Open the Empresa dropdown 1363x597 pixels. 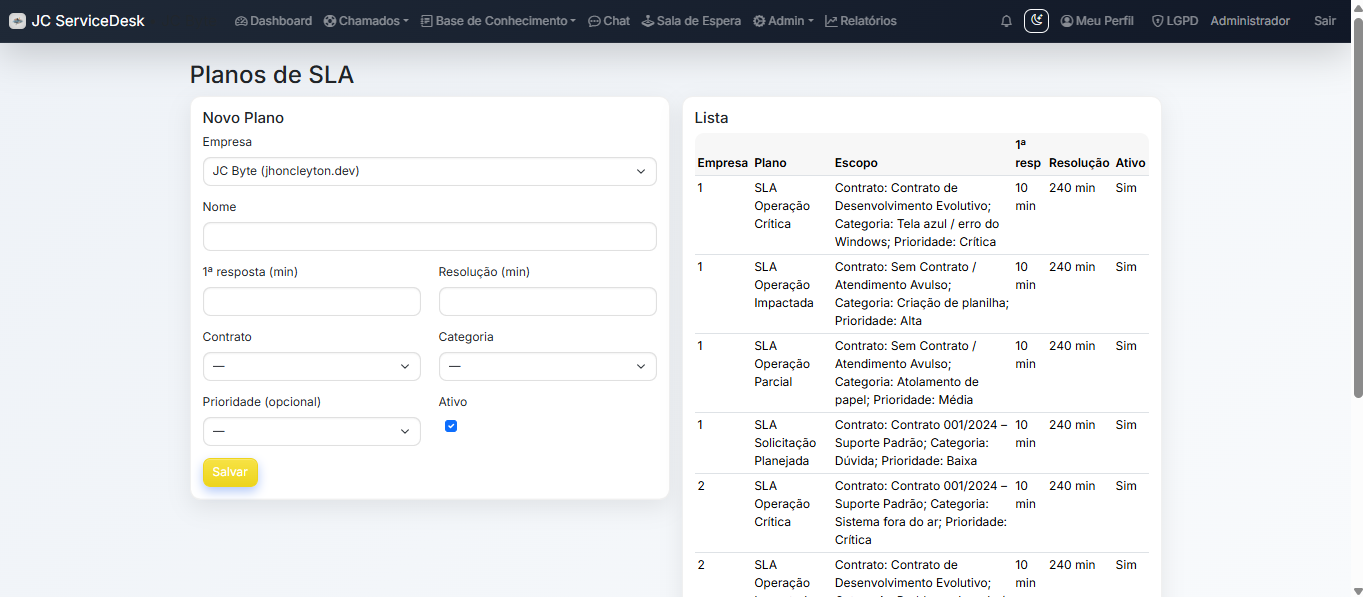point(429,171)
